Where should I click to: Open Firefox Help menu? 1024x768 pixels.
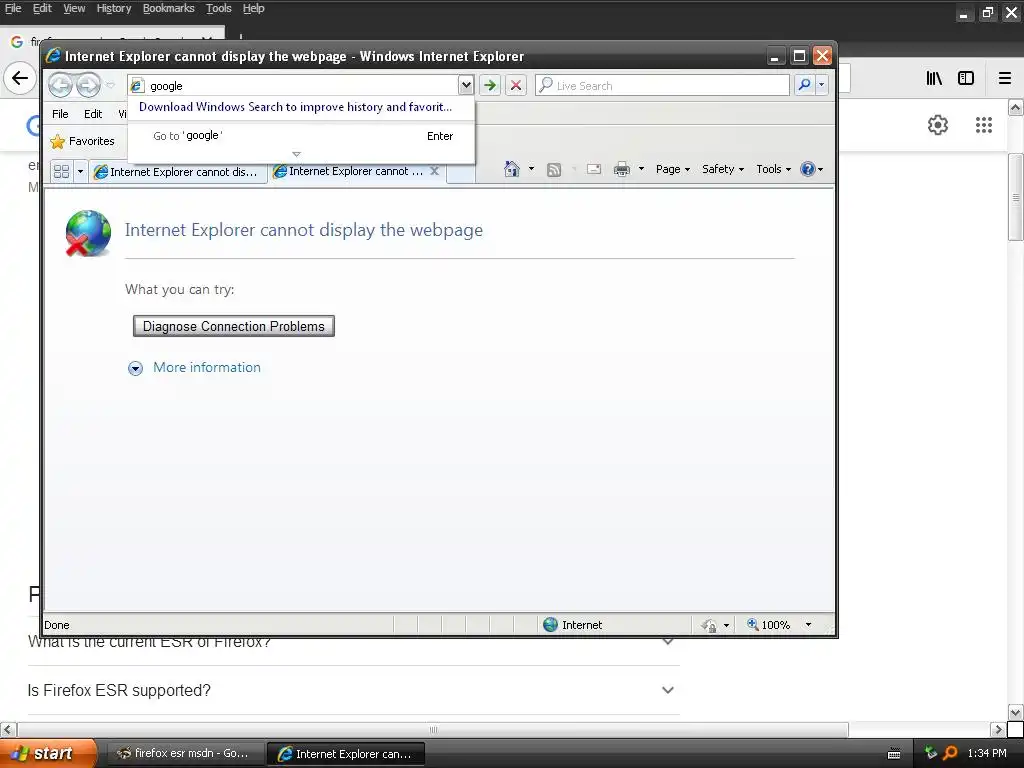point(253,8)
